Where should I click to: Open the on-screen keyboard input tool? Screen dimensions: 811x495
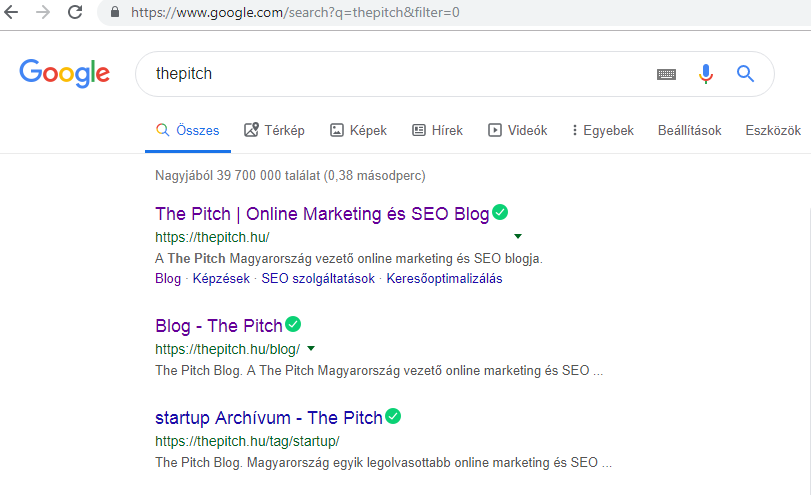[666, 74]
